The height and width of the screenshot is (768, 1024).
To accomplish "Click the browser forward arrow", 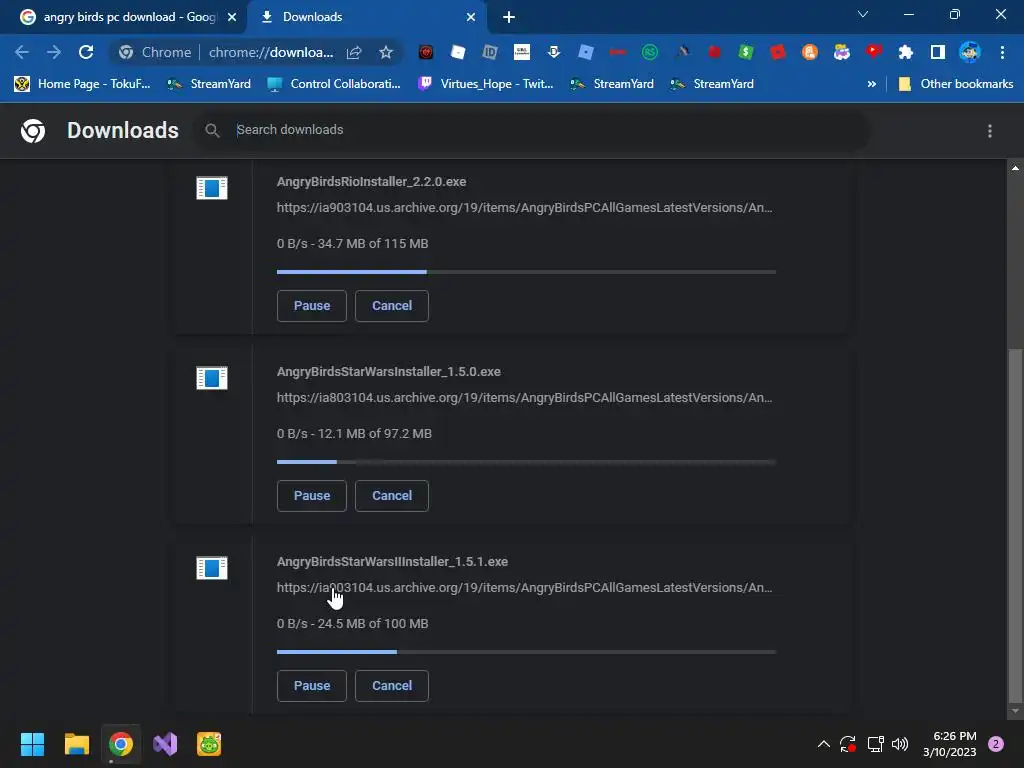I will 54,52.
